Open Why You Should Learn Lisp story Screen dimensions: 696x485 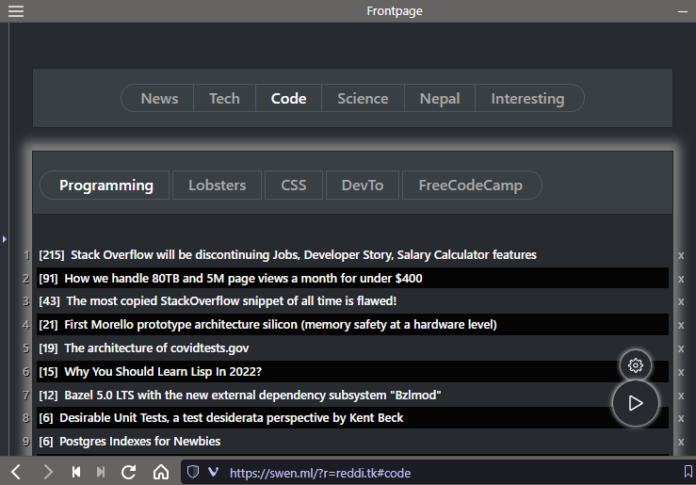click(163, 371)
